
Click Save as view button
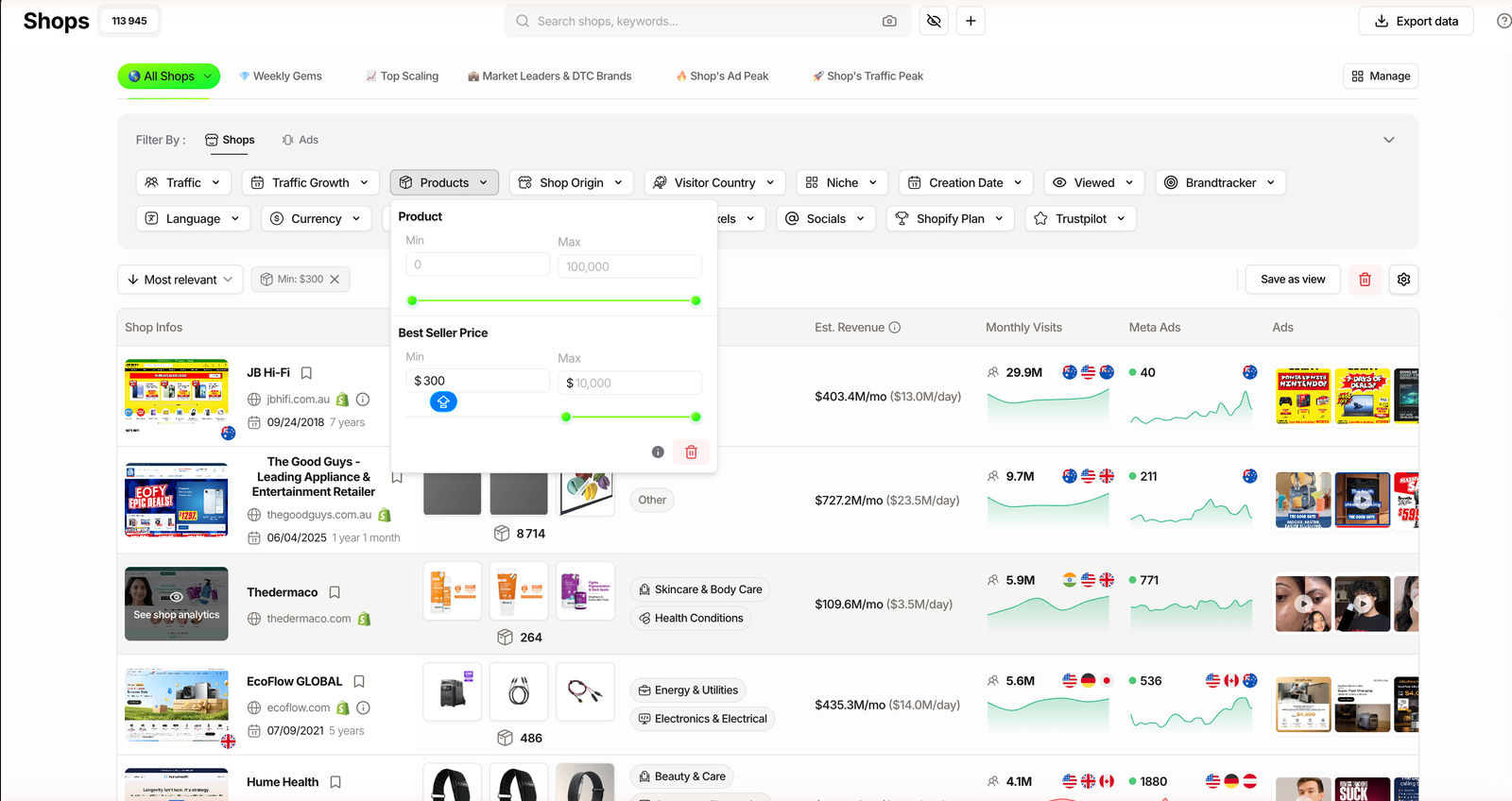point(1293,280)
